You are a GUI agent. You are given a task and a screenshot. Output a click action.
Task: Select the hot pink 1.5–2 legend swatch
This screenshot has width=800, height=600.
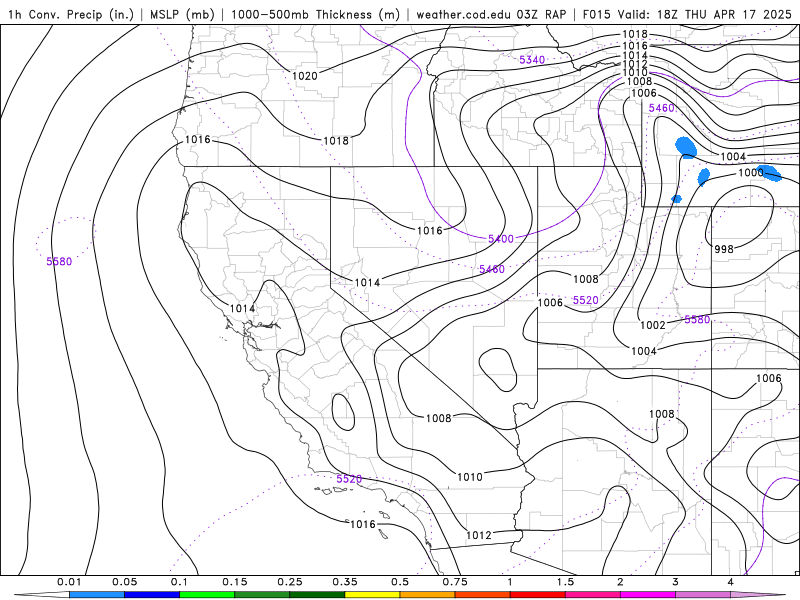click(x=593, y=595)
